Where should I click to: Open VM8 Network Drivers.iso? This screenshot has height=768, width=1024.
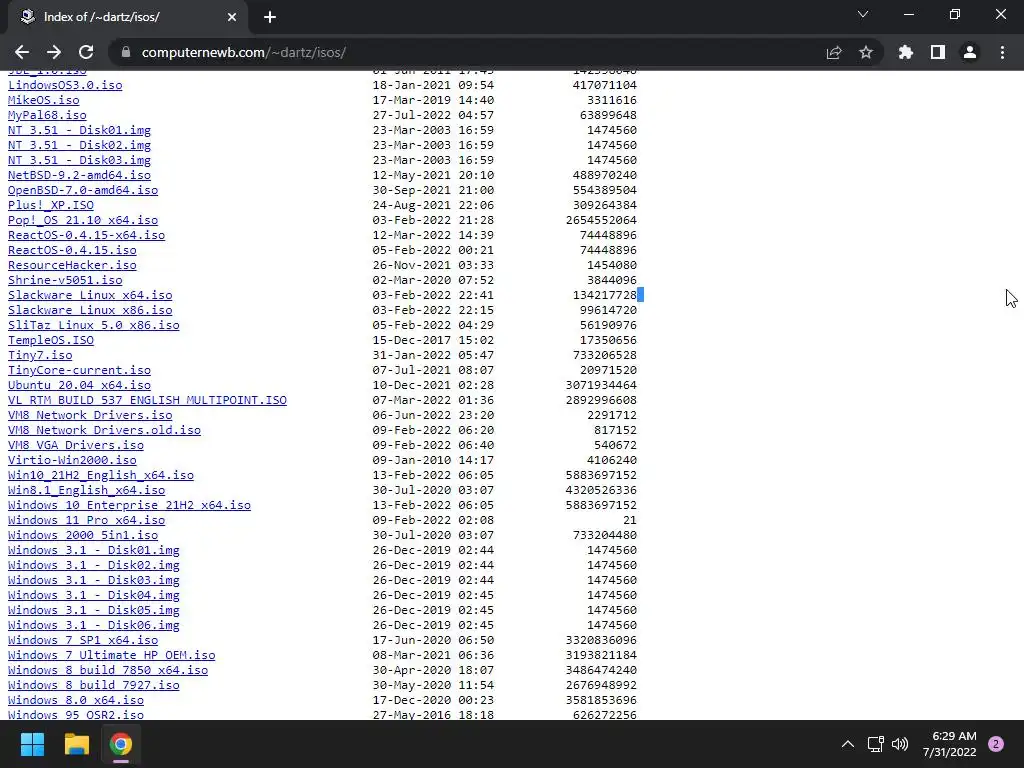coord(90,415)
